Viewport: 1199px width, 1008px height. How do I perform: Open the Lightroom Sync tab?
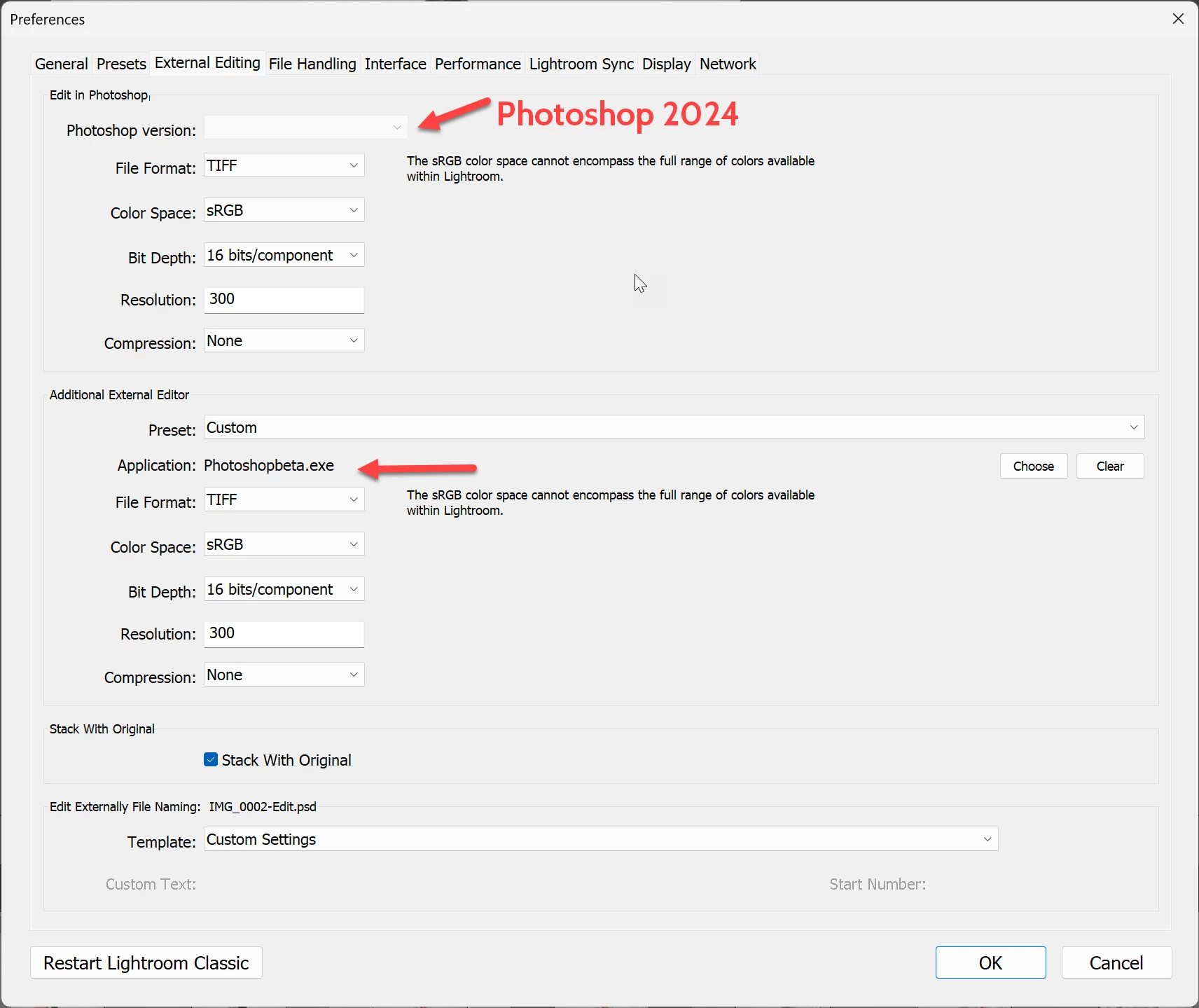point(581,64)
